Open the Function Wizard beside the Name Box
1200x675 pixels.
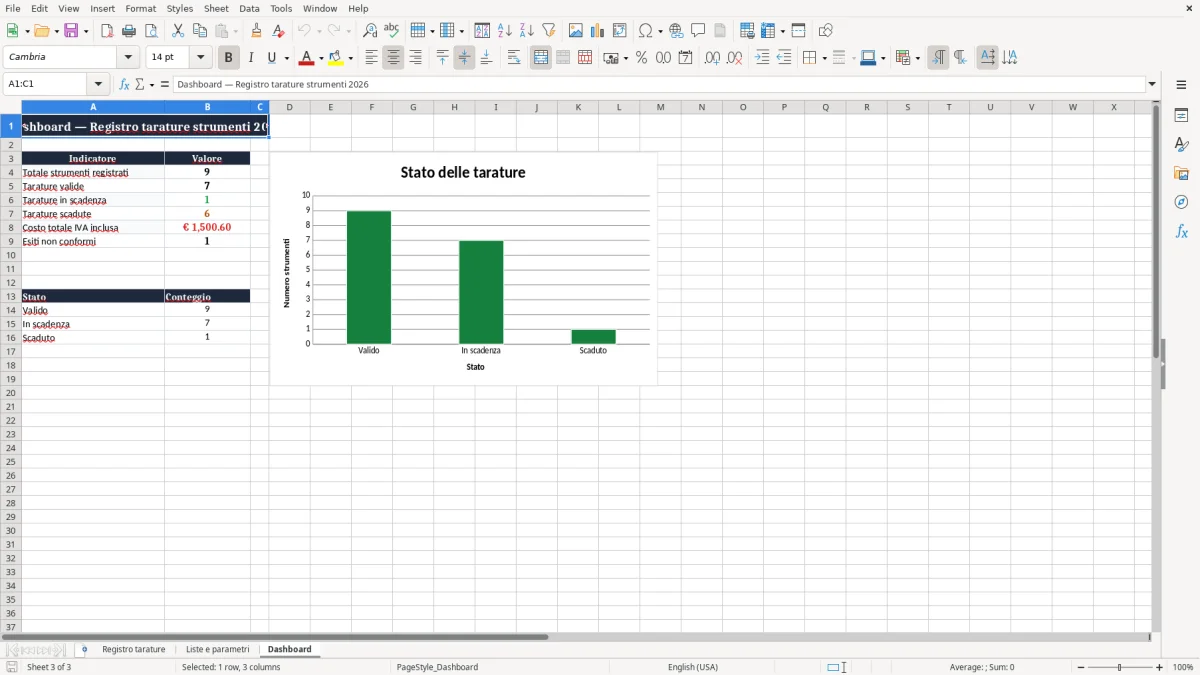(x=124, y=85)
